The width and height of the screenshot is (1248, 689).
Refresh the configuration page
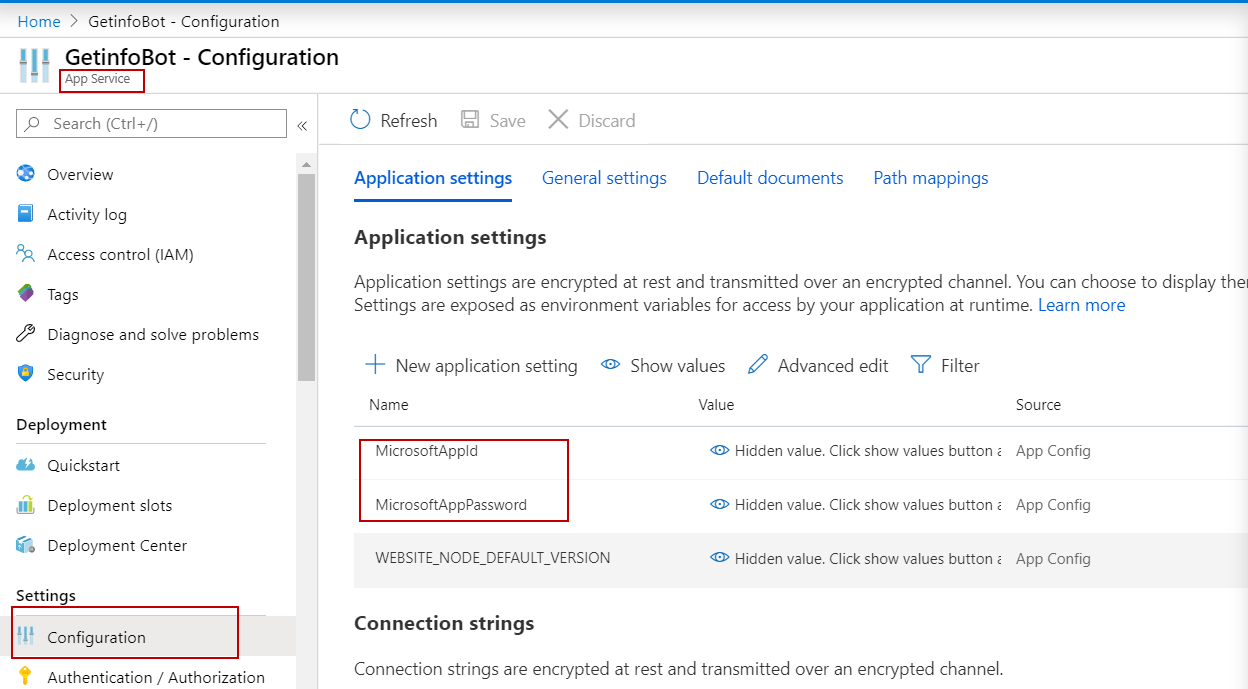point(393,120)
